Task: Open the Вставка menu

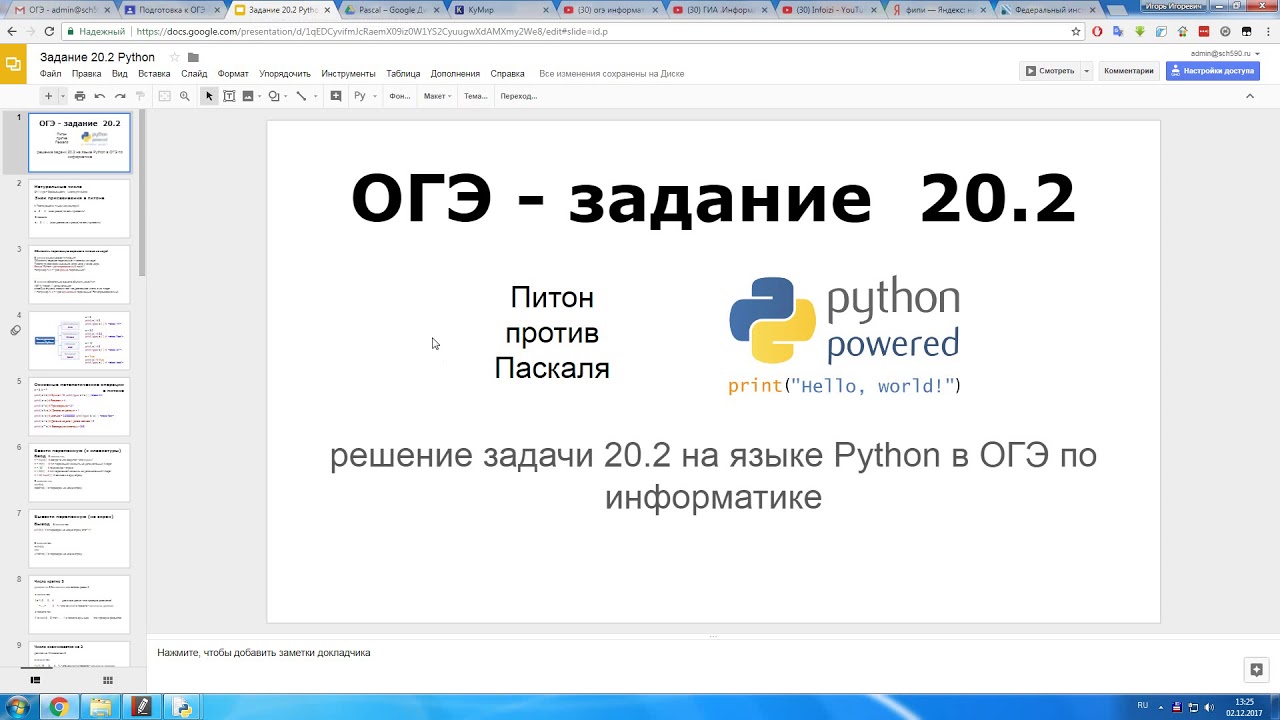Action: point(154,74)
